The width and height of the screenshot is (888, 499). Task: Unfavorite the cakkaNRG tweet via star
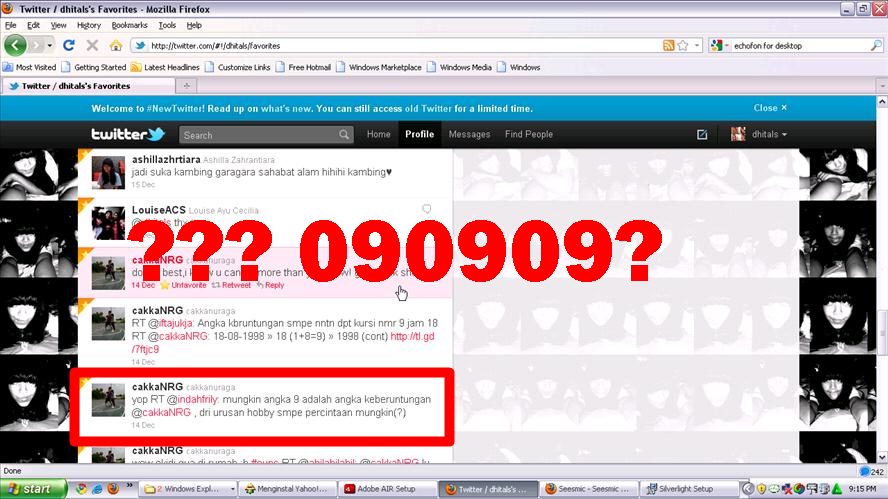164,285
